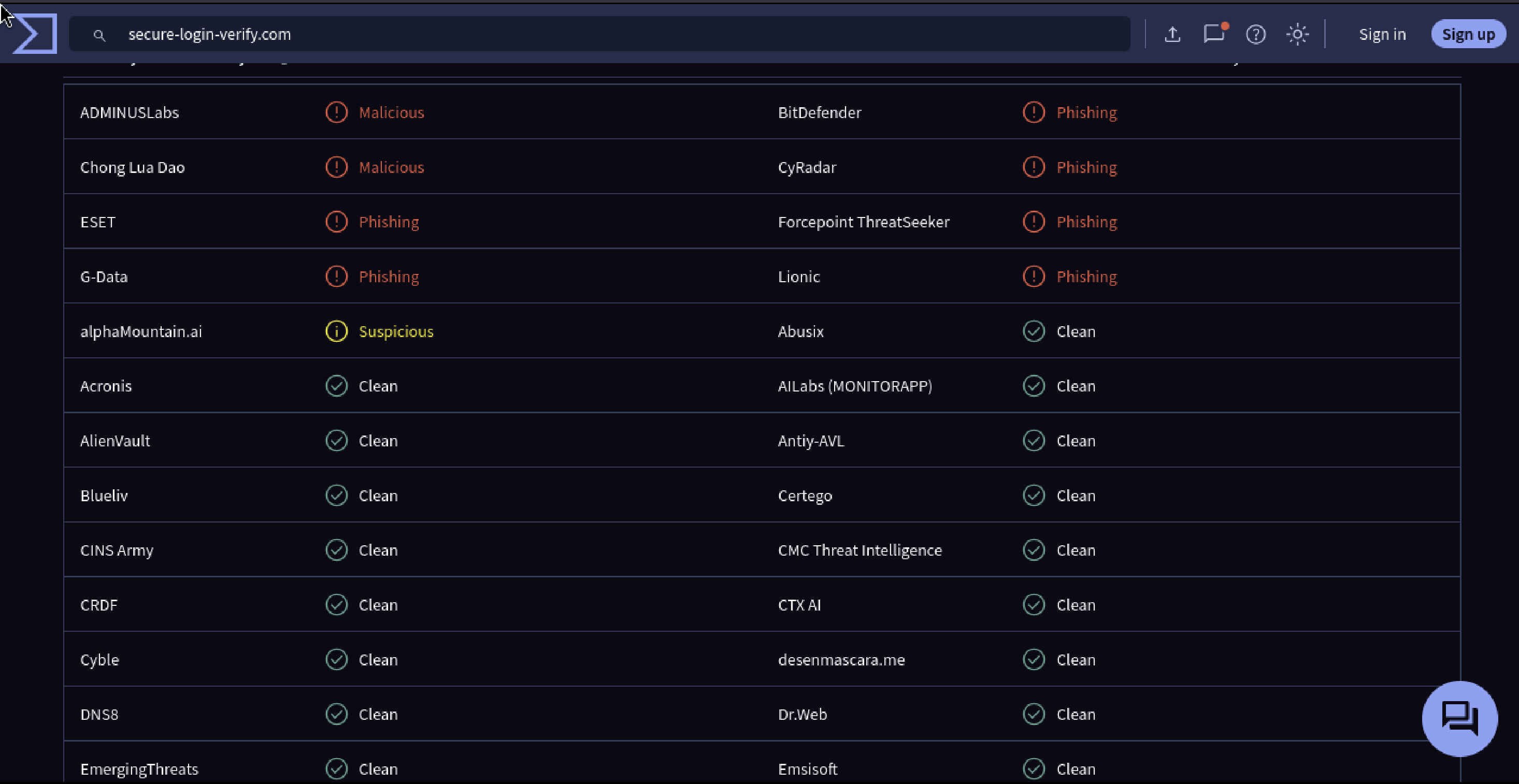Select the Antiy-AVL vendor name
Viewport: 1519px width, 784px height.
coord(811,441)
